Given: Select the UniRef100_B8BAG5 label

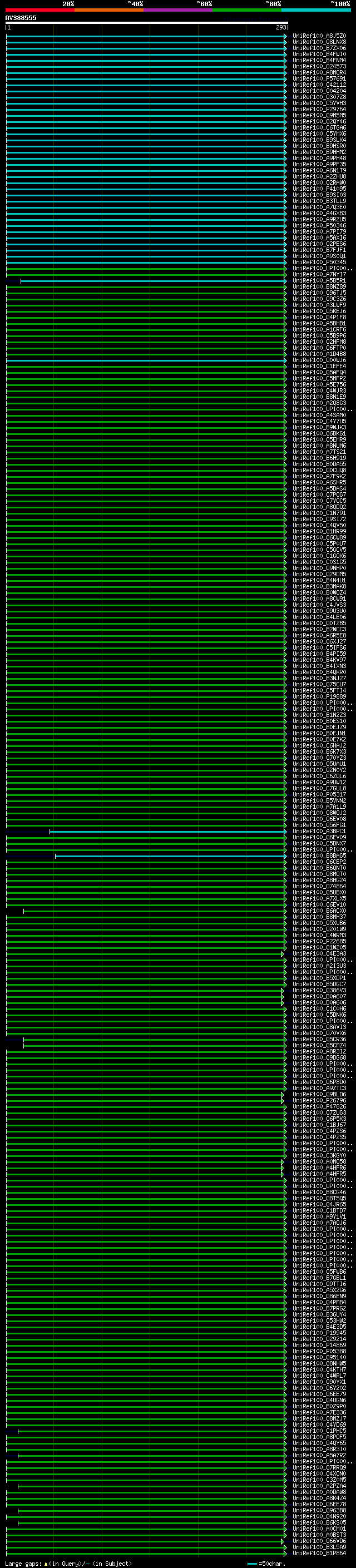Looking at the screenshot, I should [x=319, y=856].
